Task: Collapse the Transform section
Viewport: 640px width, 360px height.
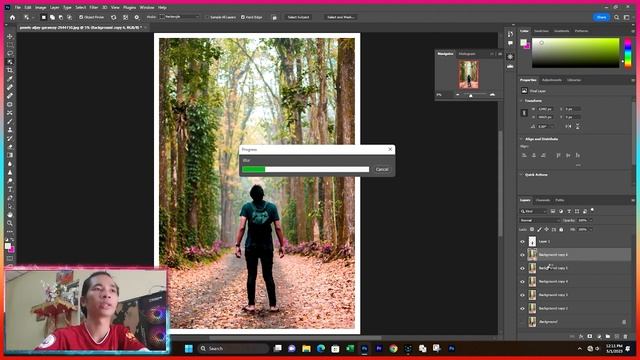Action: (521, 100)
